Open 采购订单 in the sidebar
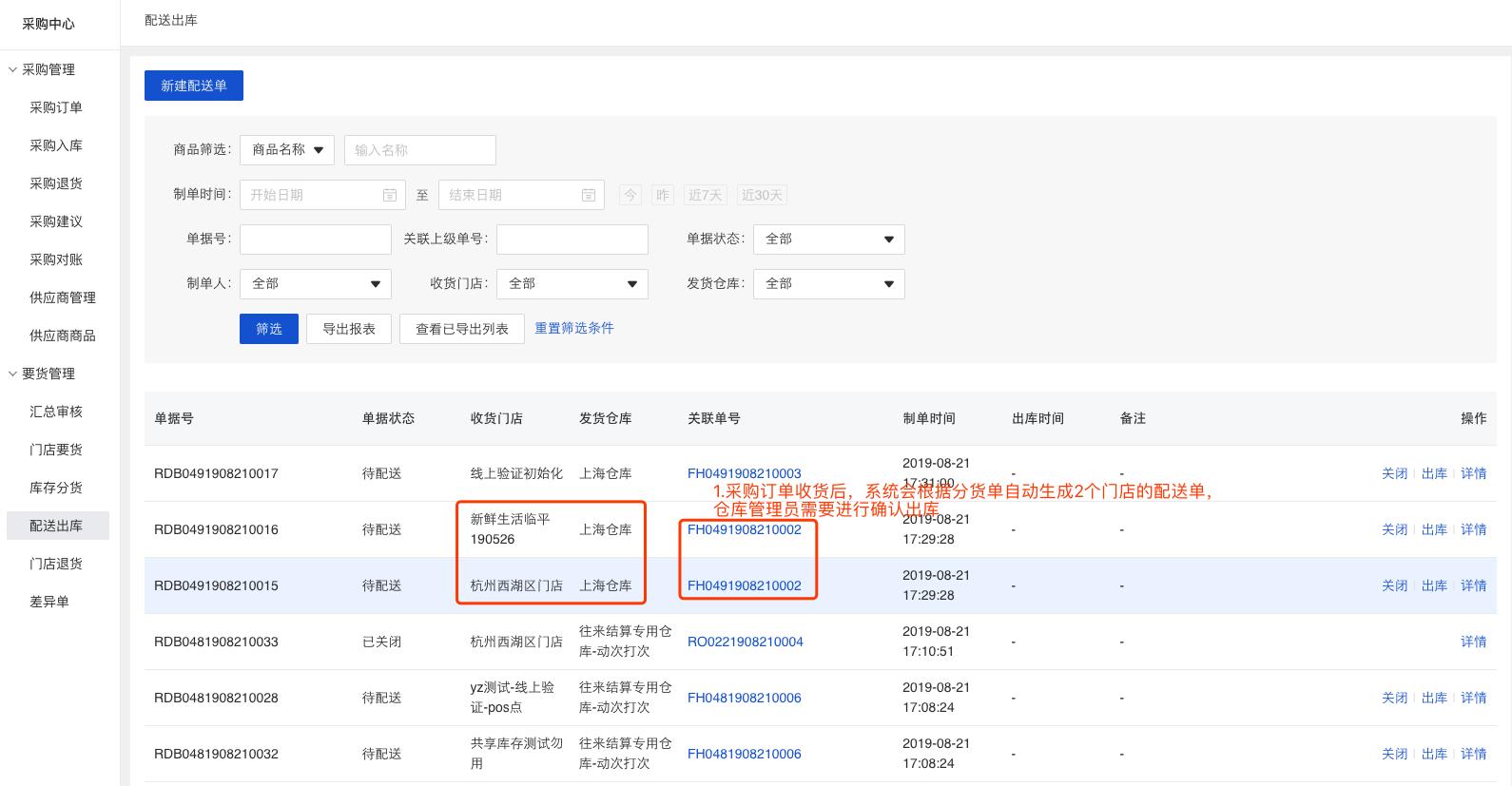The image size is (1512, 786). point(56,107)
